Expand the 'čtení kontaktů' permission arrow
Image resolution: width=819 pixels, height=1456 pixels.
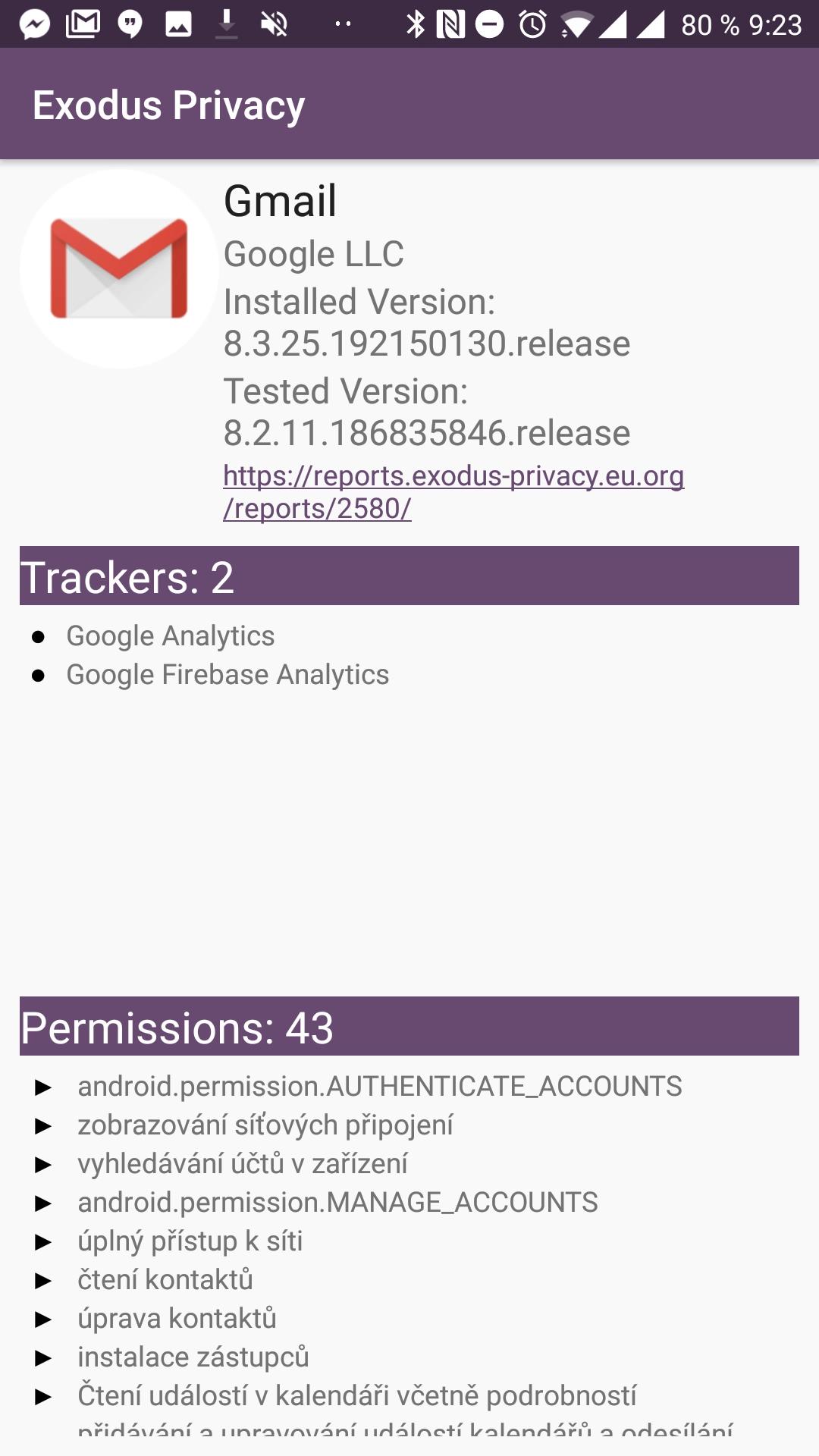click(x=43, y=1281)
